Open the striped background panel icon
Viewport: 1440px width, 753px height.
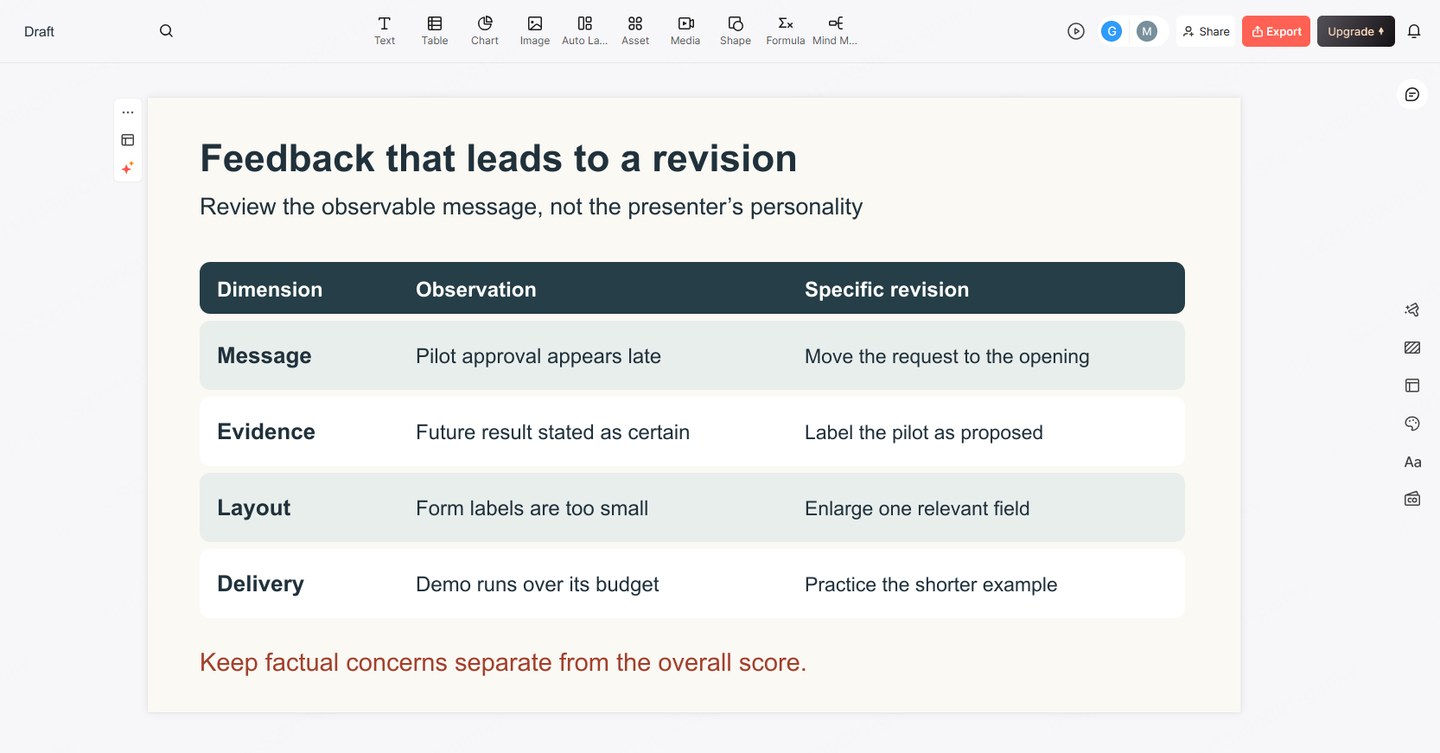[1412, 348]
